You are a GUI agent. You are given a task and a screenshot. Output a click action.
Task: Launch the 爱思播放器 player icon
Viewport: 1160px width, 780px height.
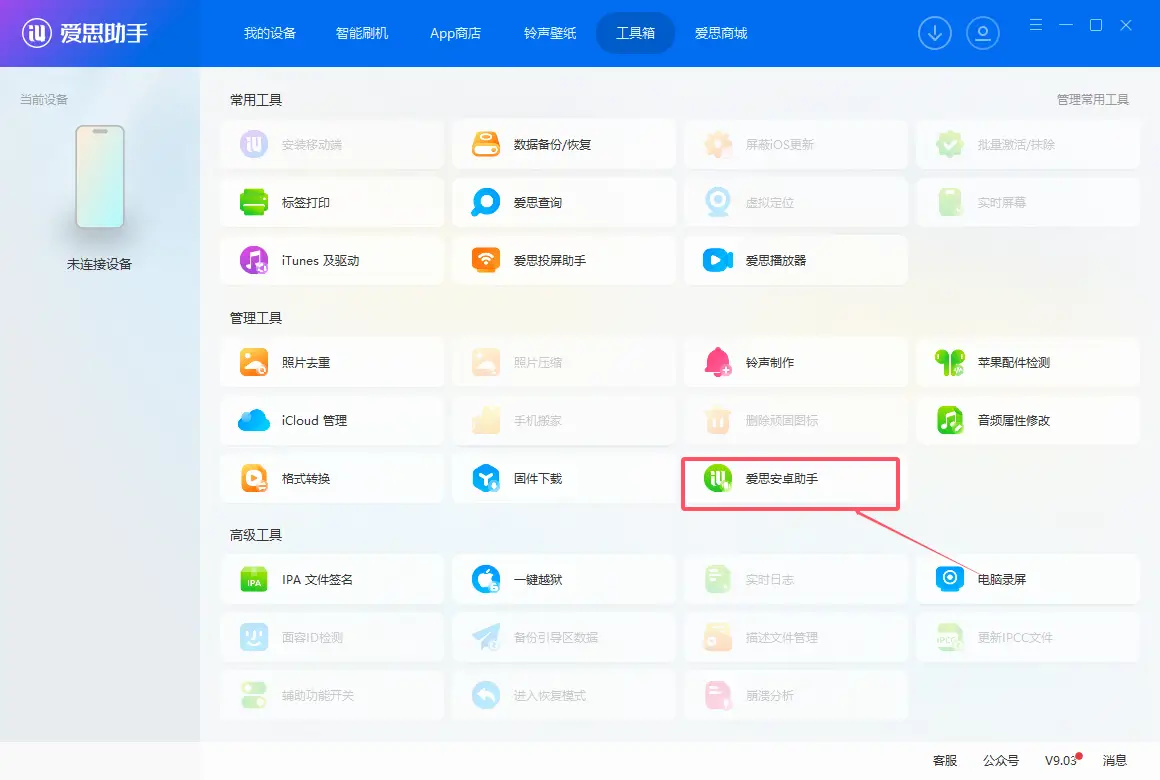click(718, 261)
